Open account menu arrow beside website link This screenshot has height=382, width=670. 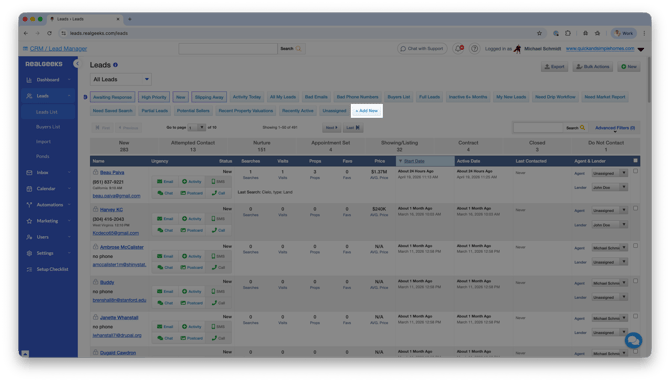641,50
